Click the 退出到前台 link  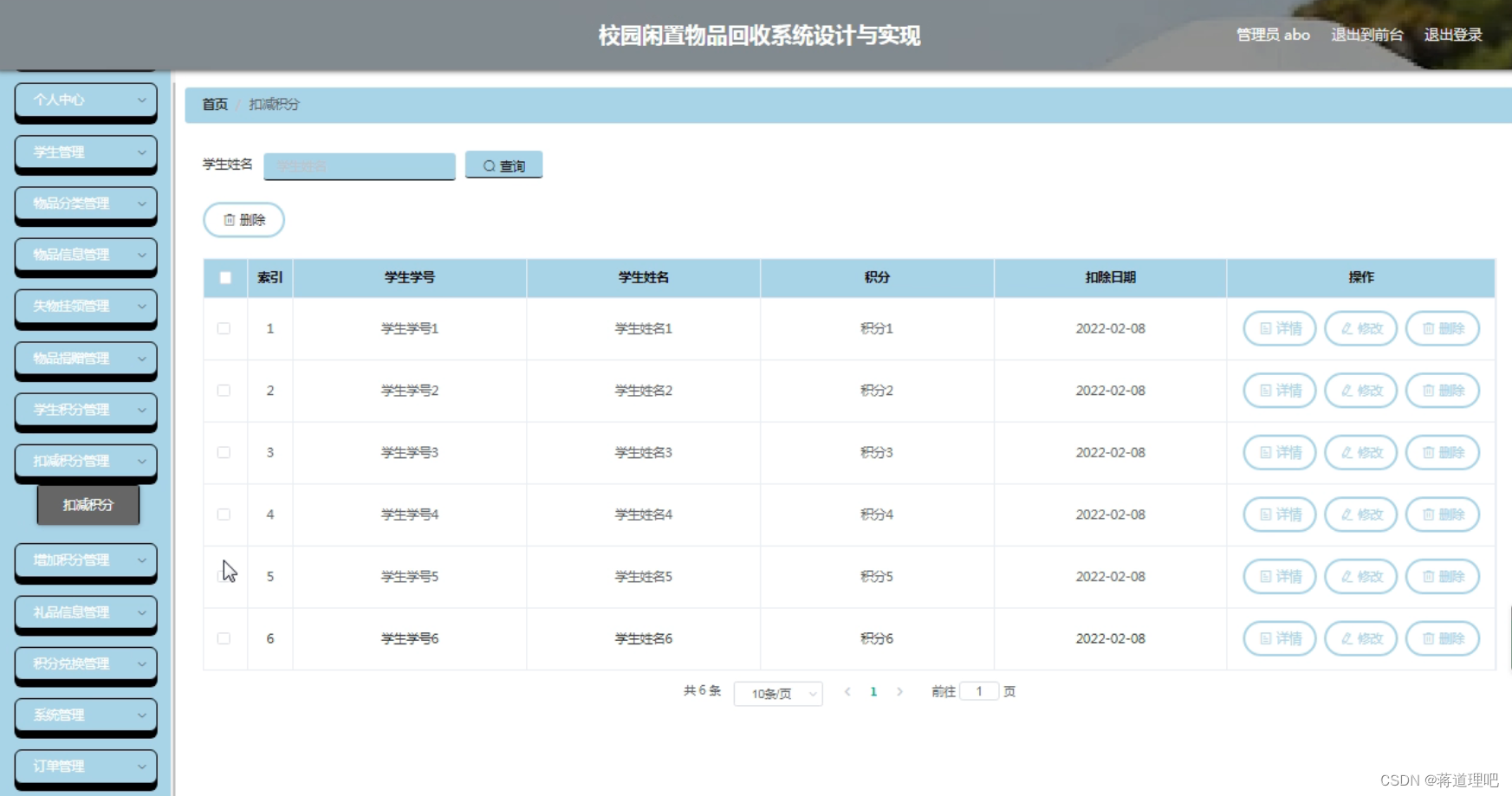[x=1366, y=35]
